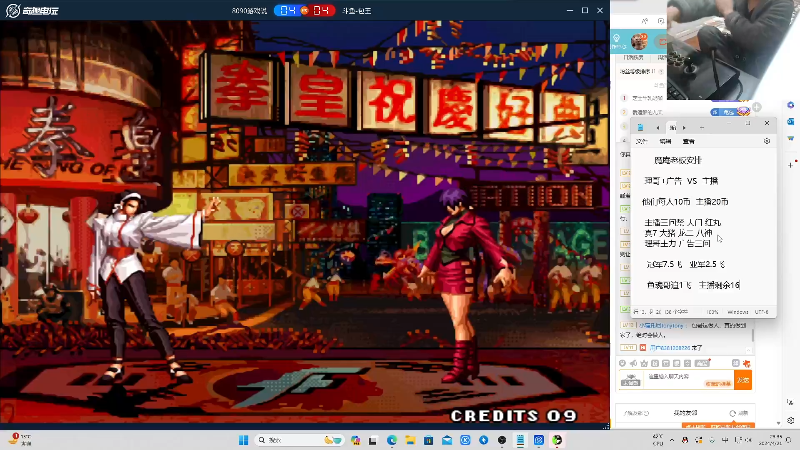Click the lightbulb icon in the blue banner
The height and width of the screenshot is (450, 800).
pos(616,38)
